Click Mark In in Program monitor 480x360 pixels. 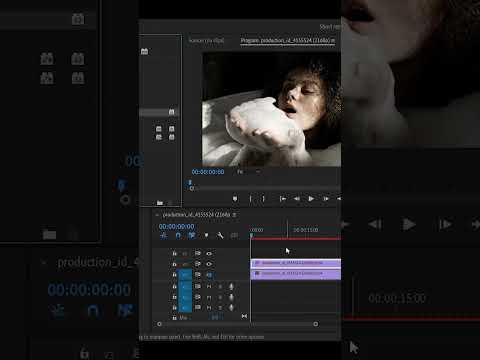[x=250, y=199]
